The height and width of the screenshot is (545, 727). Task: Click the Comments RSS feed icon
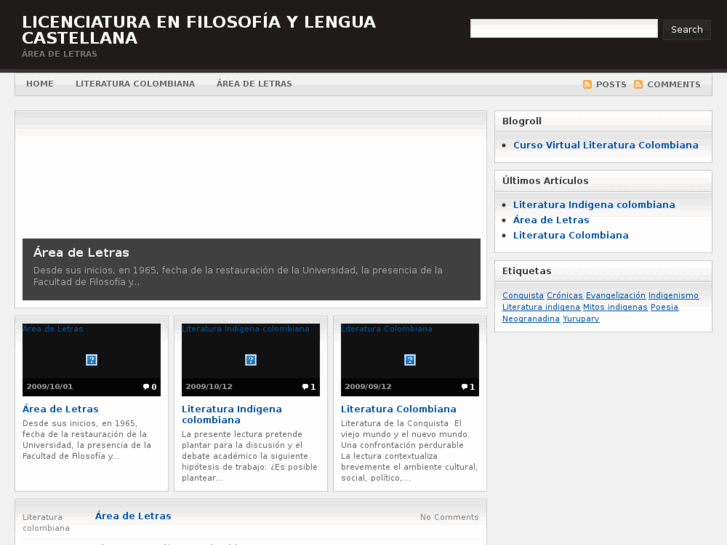(638, 84)
